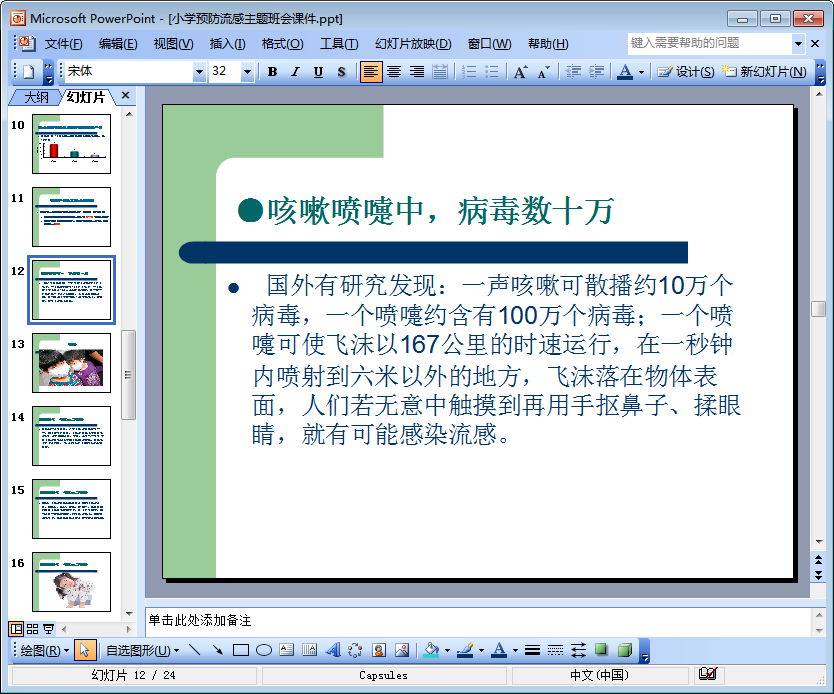The image size is (834, 694).
Task: Open the 窗口(W) menu
Action: pyautogui.click(x=489, y=44)
